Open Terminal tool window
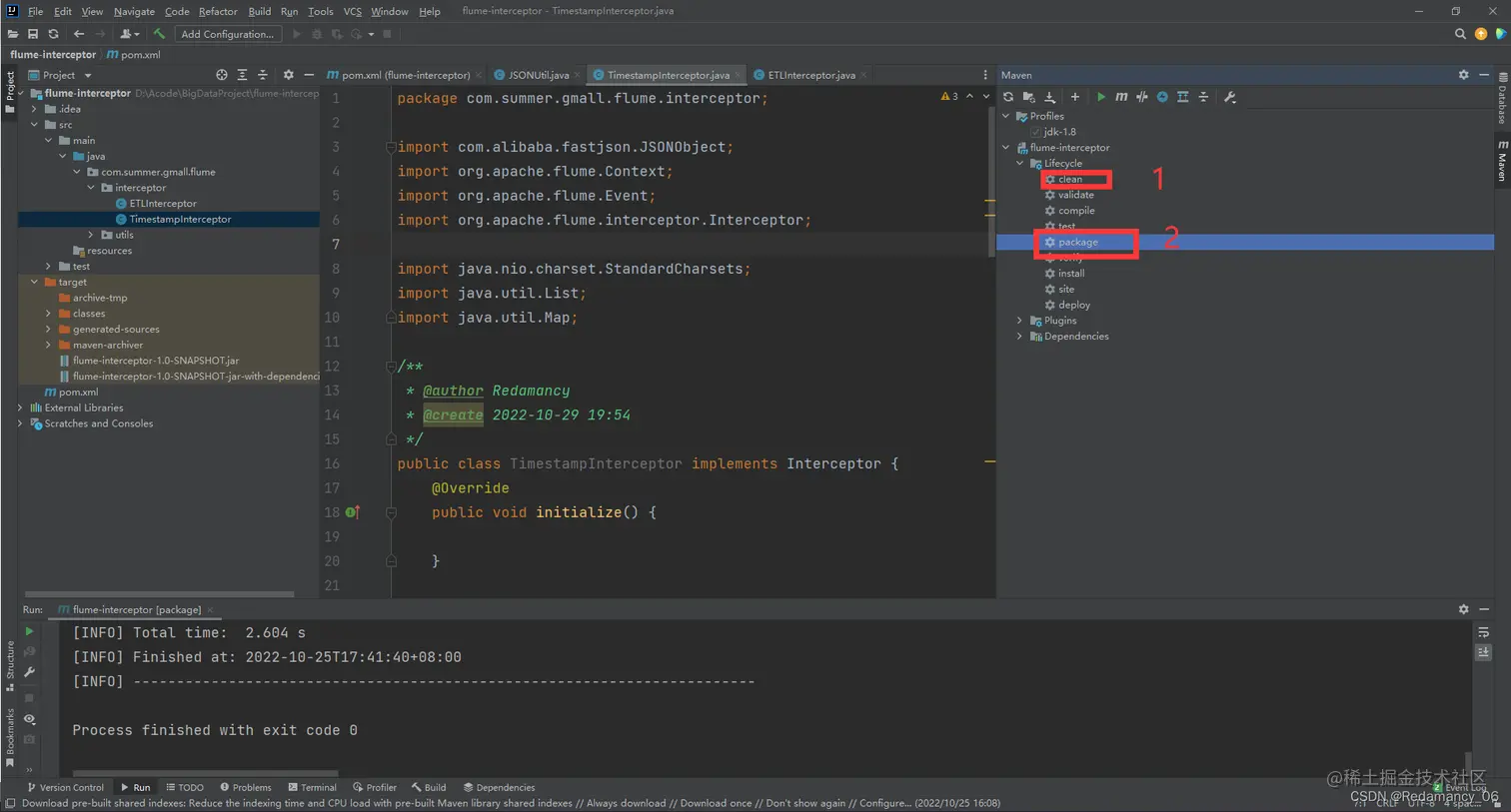This screenshot has width=1511, height=812. pyautogui.click(x=312, y=787)
